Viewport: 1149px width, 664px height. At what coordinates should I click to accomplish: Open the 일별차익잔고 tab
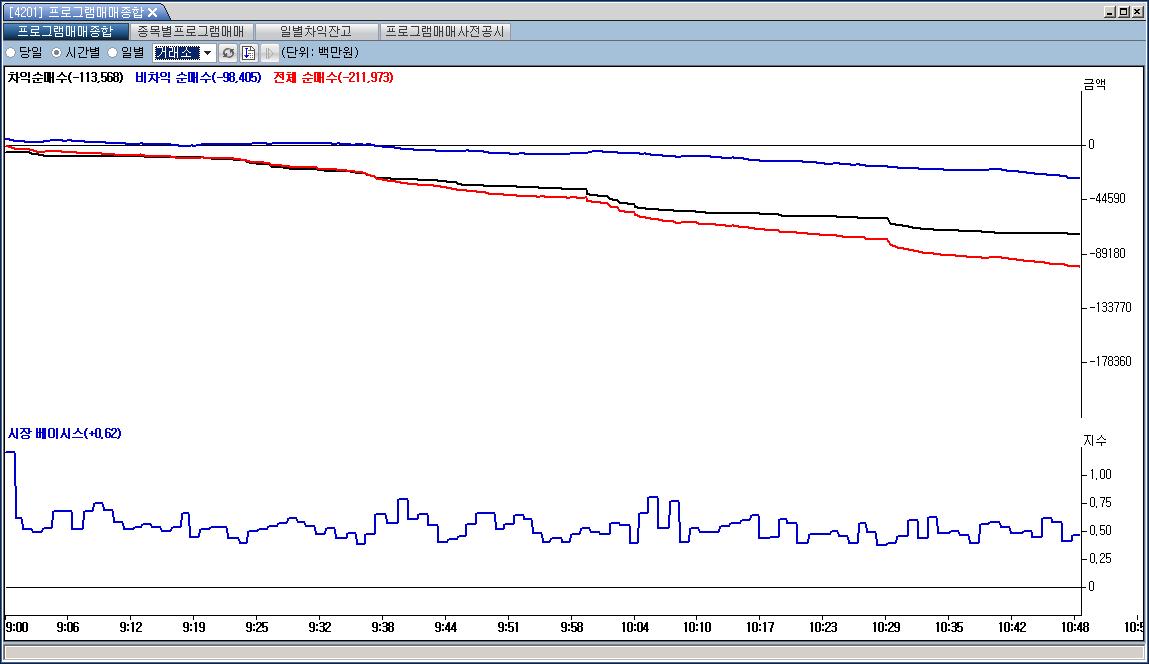316,31
